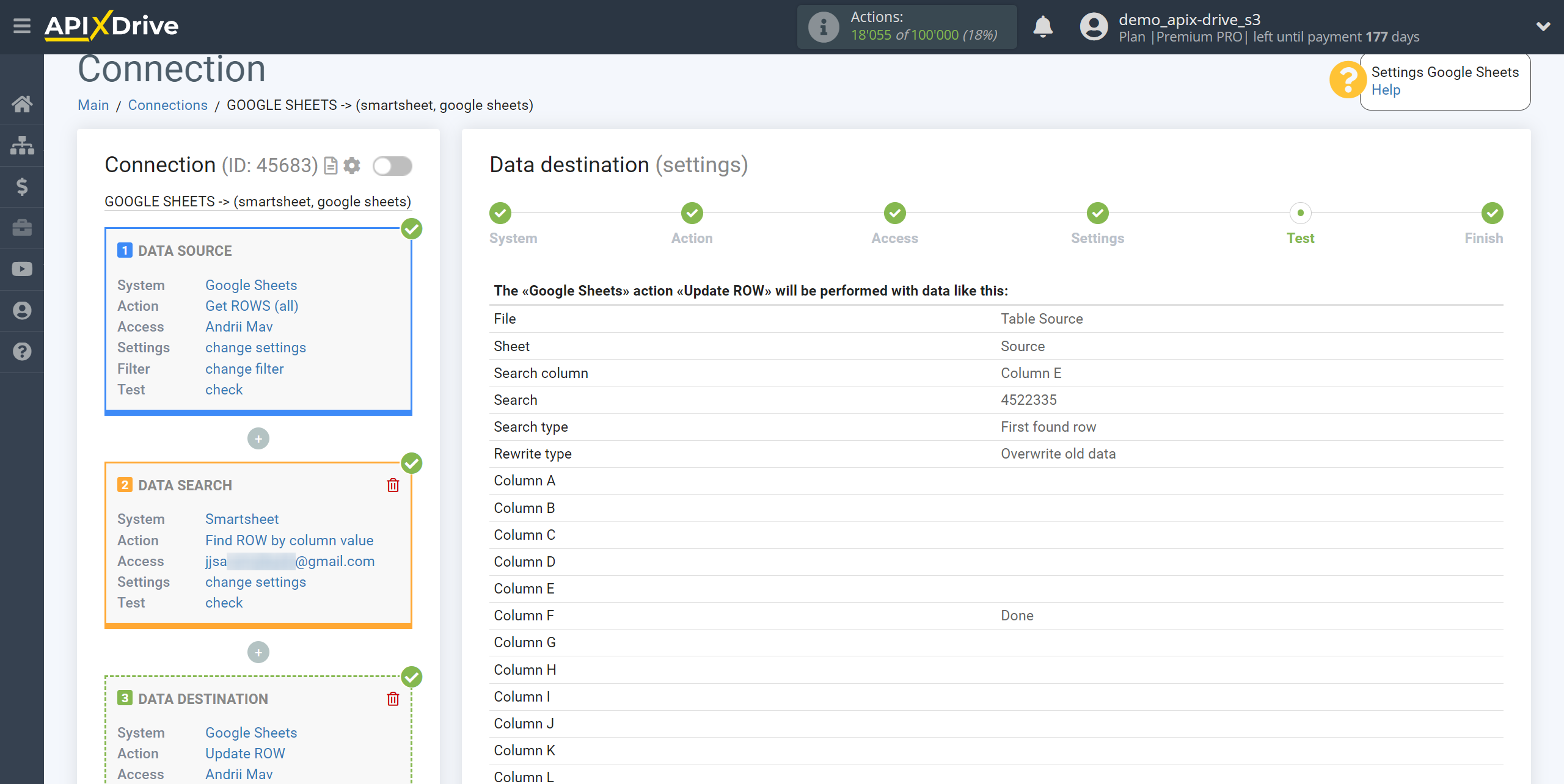Click change settings in Data Search
This screenshot has width=1564, height=784.
pos(255,582)
